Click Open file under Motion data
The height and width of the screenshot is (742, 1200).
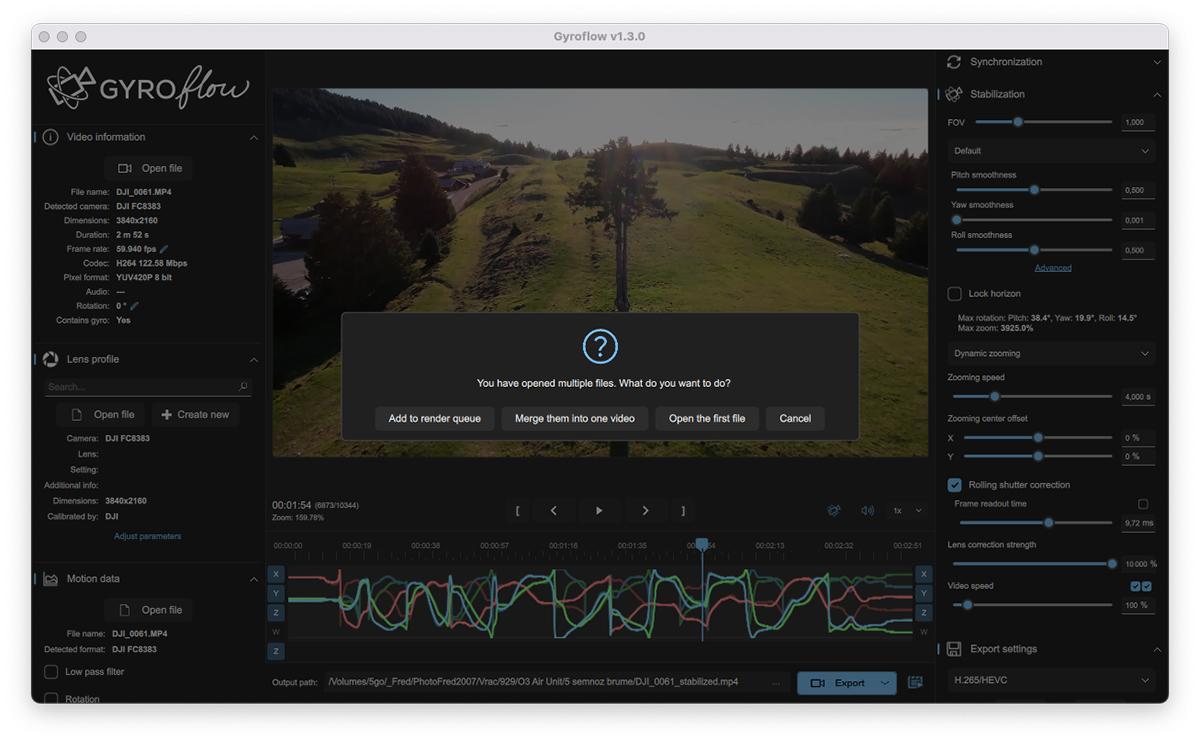pyautogui.click(x=149, y=610)
